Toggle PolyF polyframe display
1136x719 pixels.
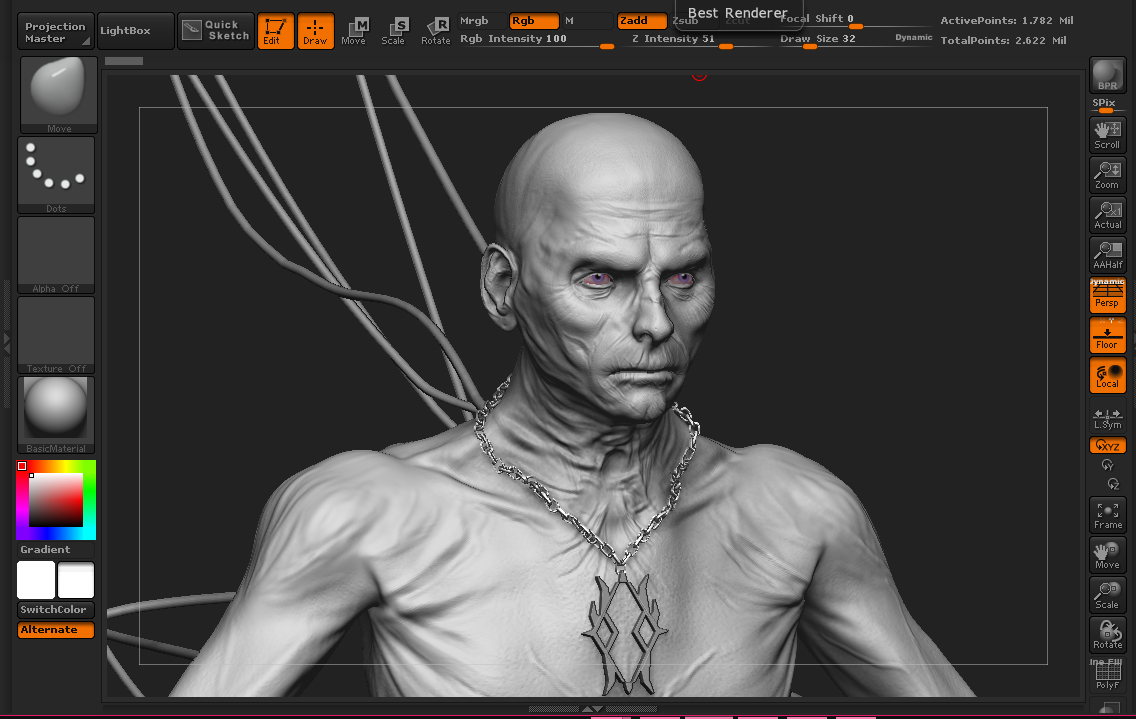tap(1108, 675)
